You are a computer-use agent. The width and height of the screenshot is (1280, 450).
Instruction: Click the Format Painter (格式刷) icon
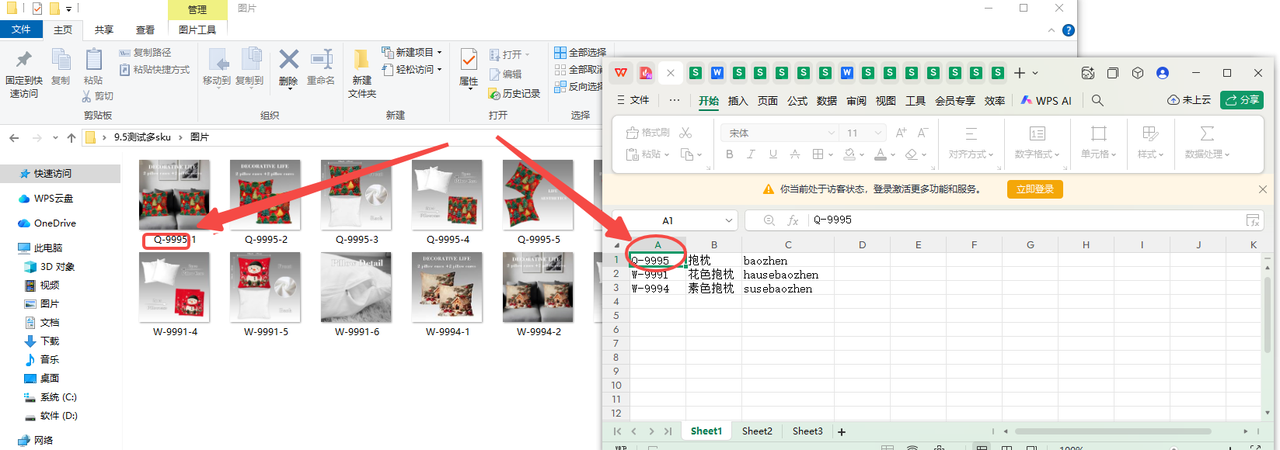tap(647, 132)
